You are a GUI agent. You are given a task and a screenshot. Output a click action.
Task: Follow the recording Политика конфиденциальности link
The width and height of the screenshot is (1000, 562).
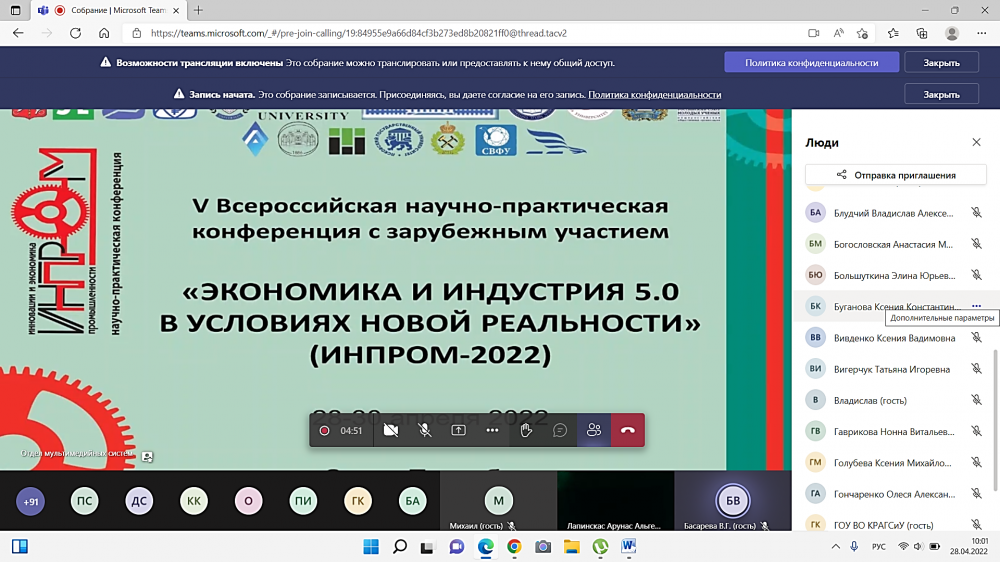pos(654,95)
